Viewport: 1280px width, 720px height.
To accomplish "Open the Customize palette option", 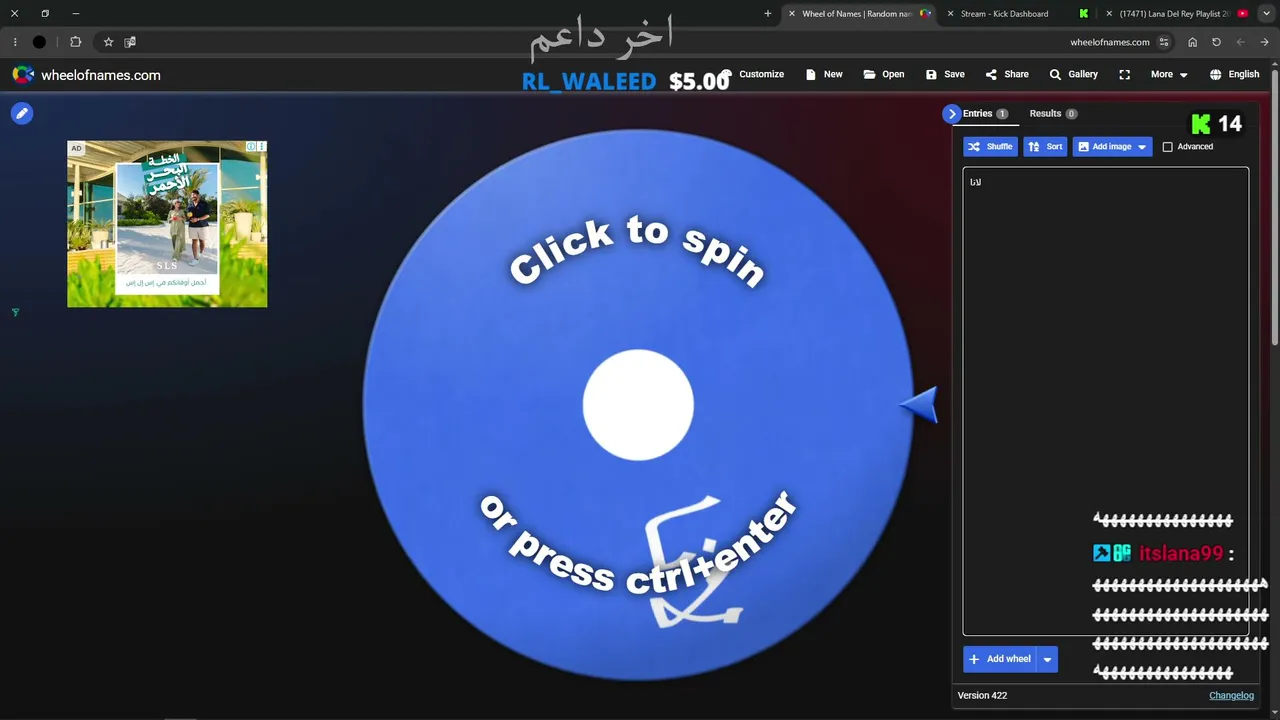I will [752, 74].
